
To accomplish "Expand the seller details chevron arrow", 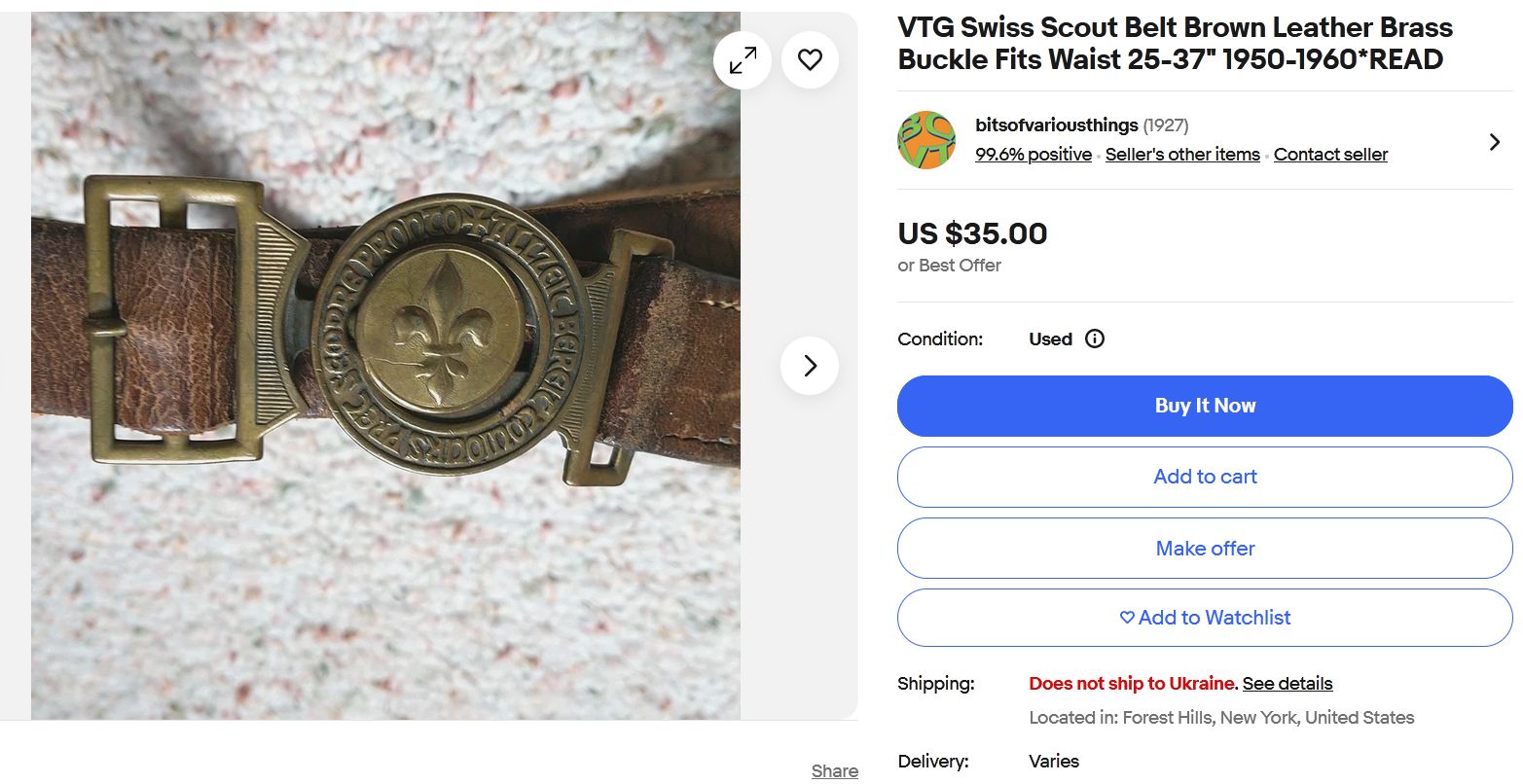I will 1495,142.
